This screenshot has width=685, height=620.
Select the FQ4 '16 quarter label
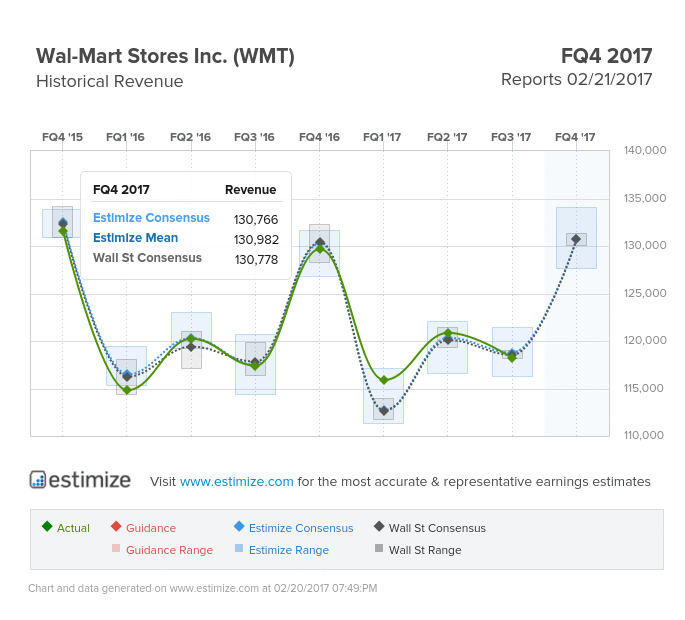pos(319,137)
